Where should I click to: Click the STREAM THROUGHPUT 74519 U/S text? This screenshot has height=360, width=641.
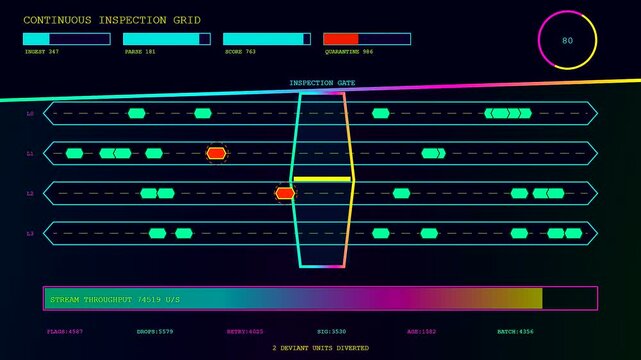pos(115,300)
